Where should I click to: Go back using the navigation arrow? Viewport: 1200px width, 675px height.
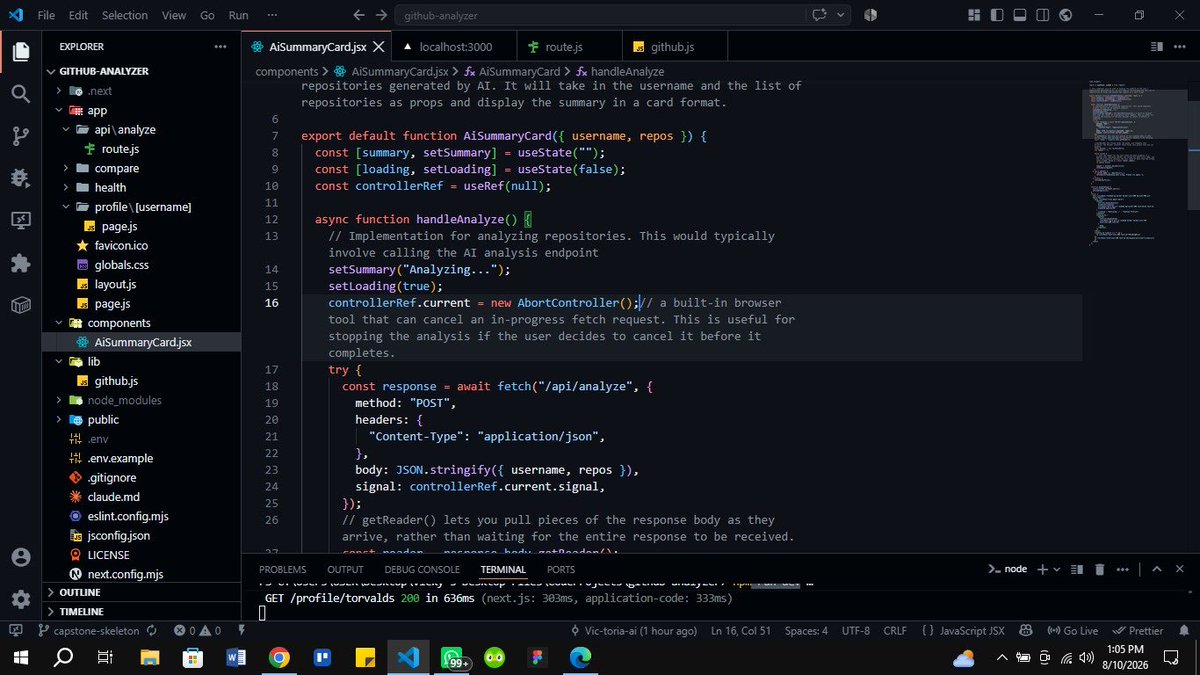360,16
